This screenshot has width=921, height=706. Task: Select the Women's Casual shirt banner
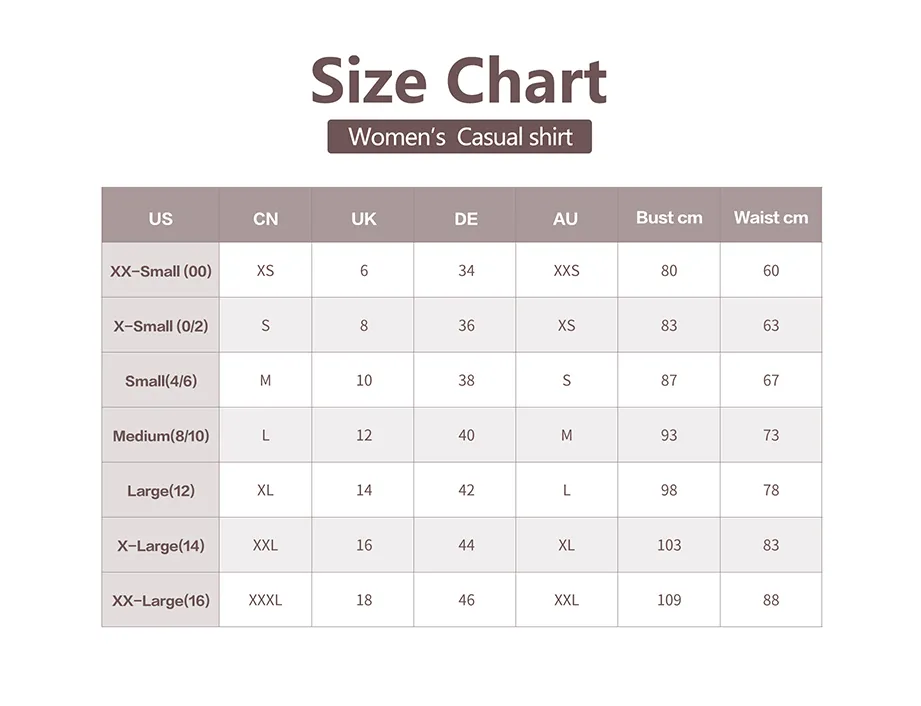click(459, 137)
